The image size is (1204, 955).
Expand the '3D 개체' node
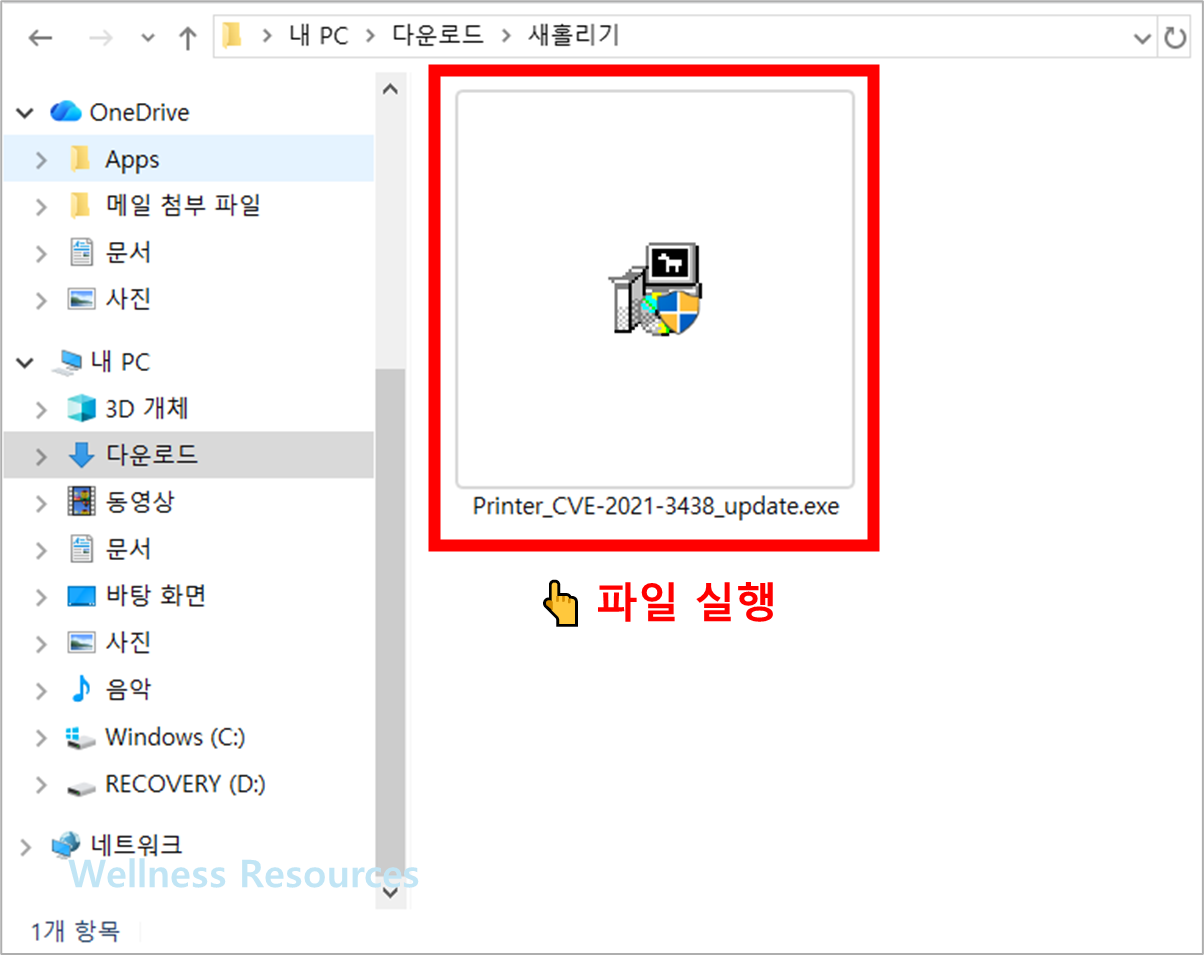(41, 409)
